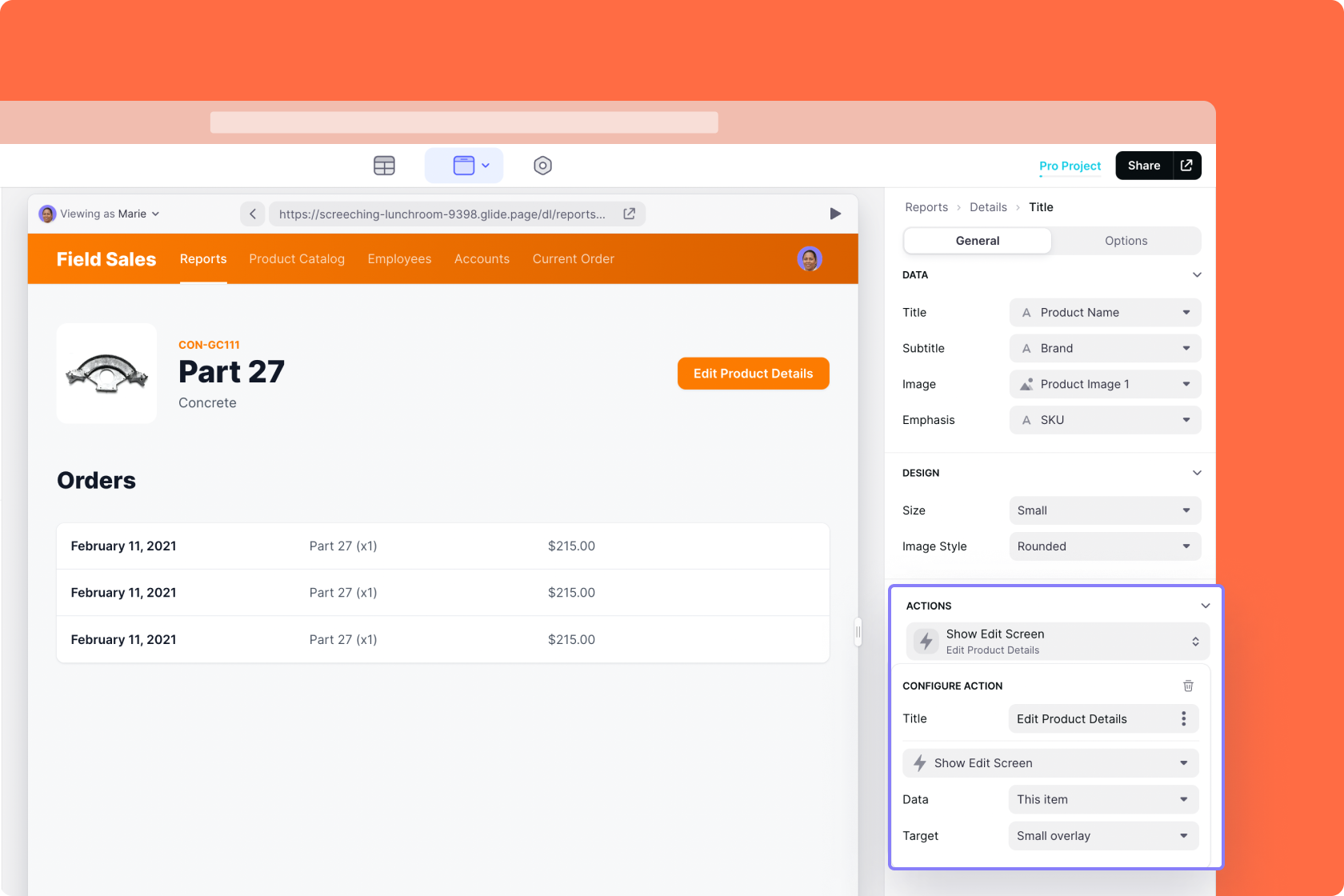Screen dimensions: 1344x896
Task: Open the data table editor icon
Action: tap(384, 166)
